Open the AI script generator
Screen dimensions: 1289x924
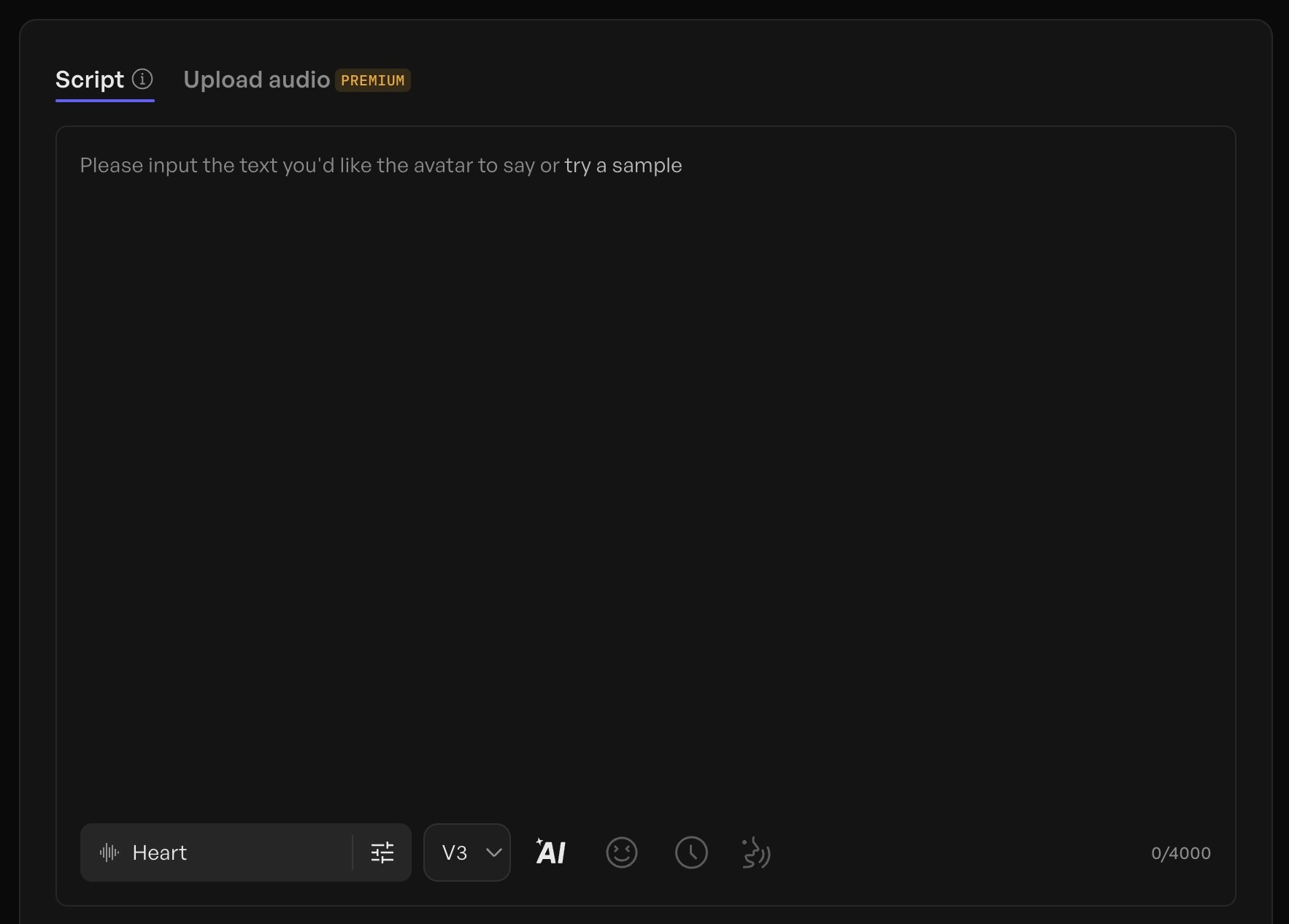tap(550, 852)
